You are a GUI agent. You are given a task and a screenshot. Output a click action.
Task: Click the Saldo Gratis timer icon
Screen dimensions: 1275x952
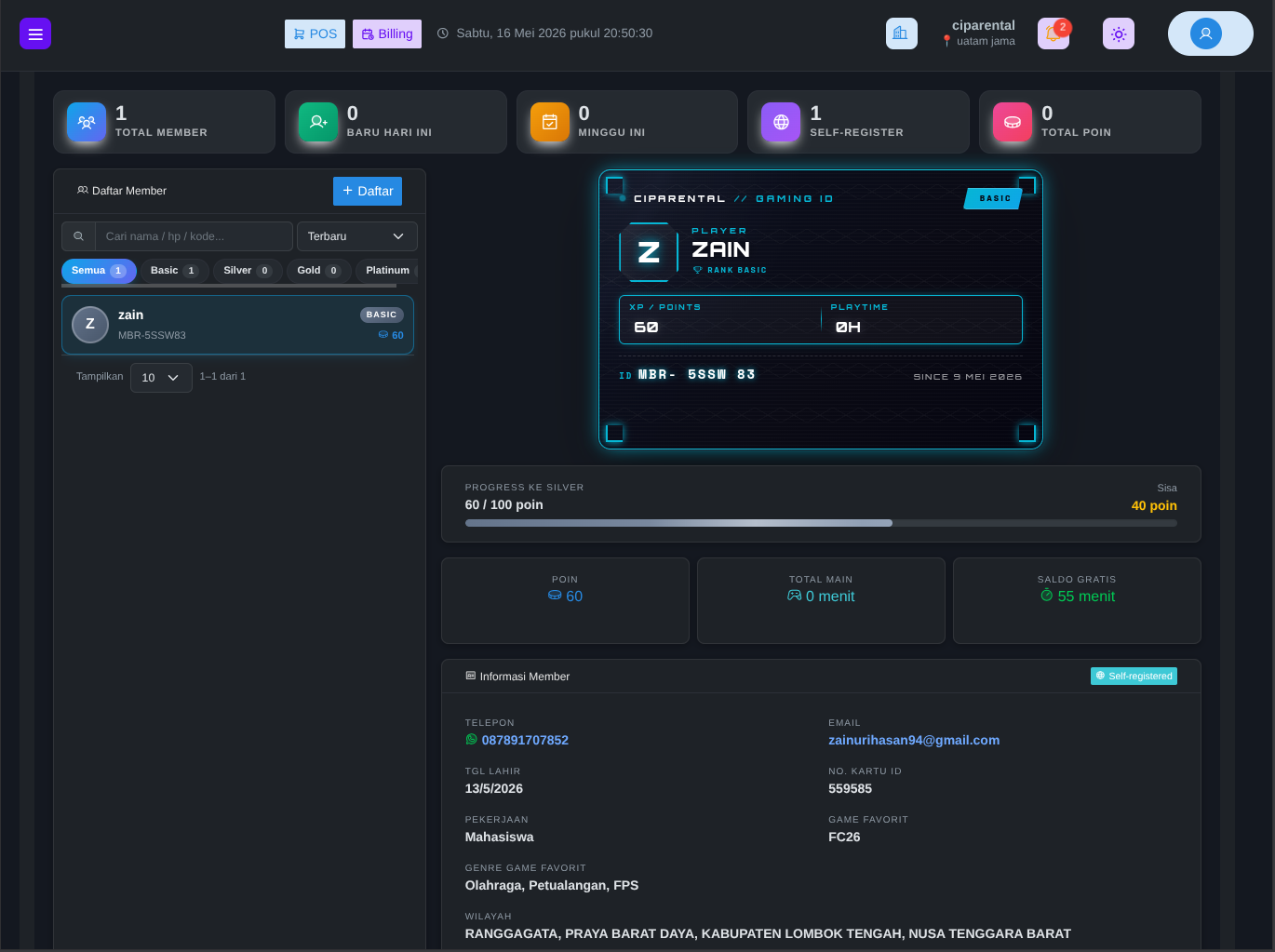pos(1046,596)
